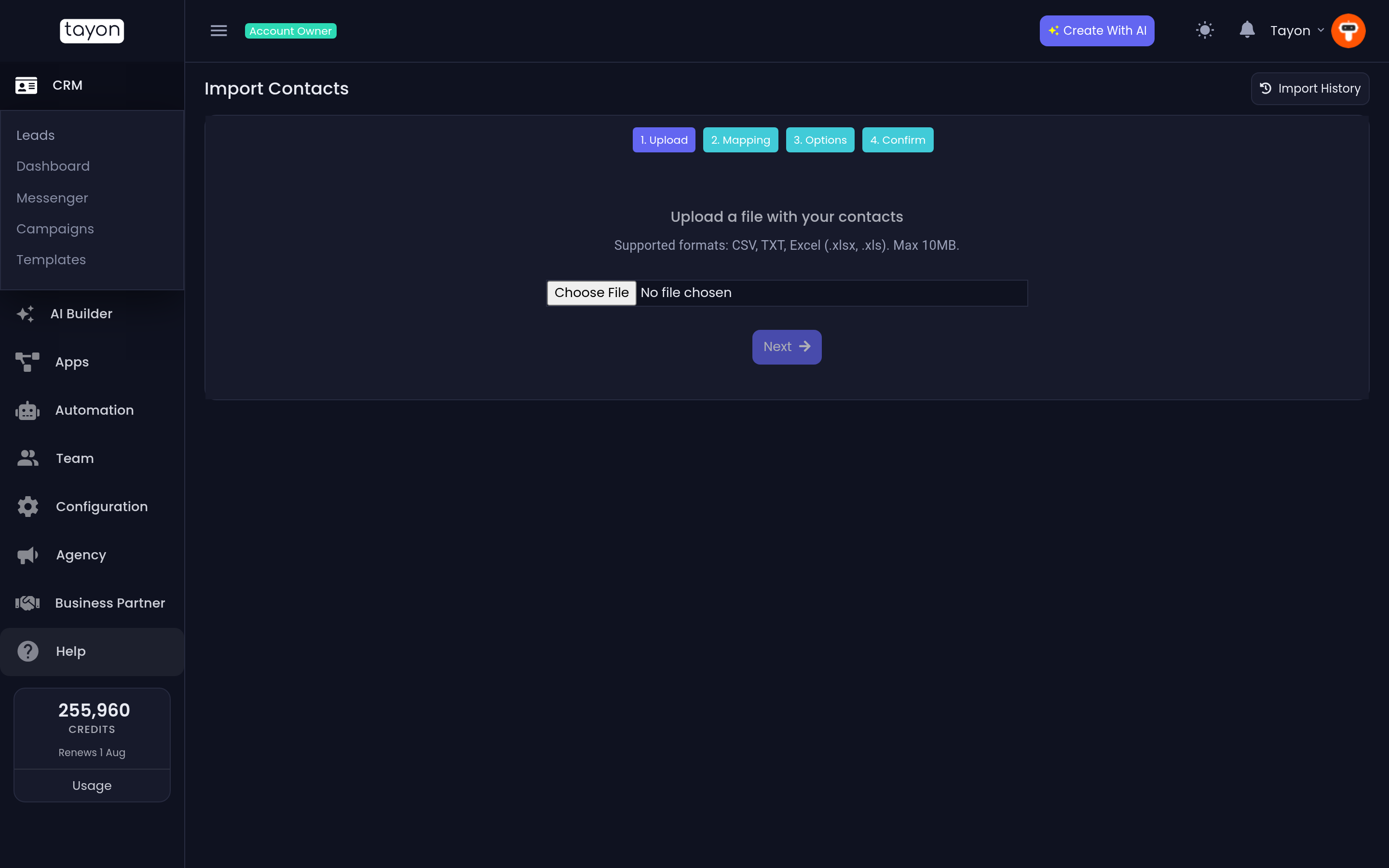The image size is (1389, 868).
Task: Click the 255,960 credits count
Action: pos(94,711)
